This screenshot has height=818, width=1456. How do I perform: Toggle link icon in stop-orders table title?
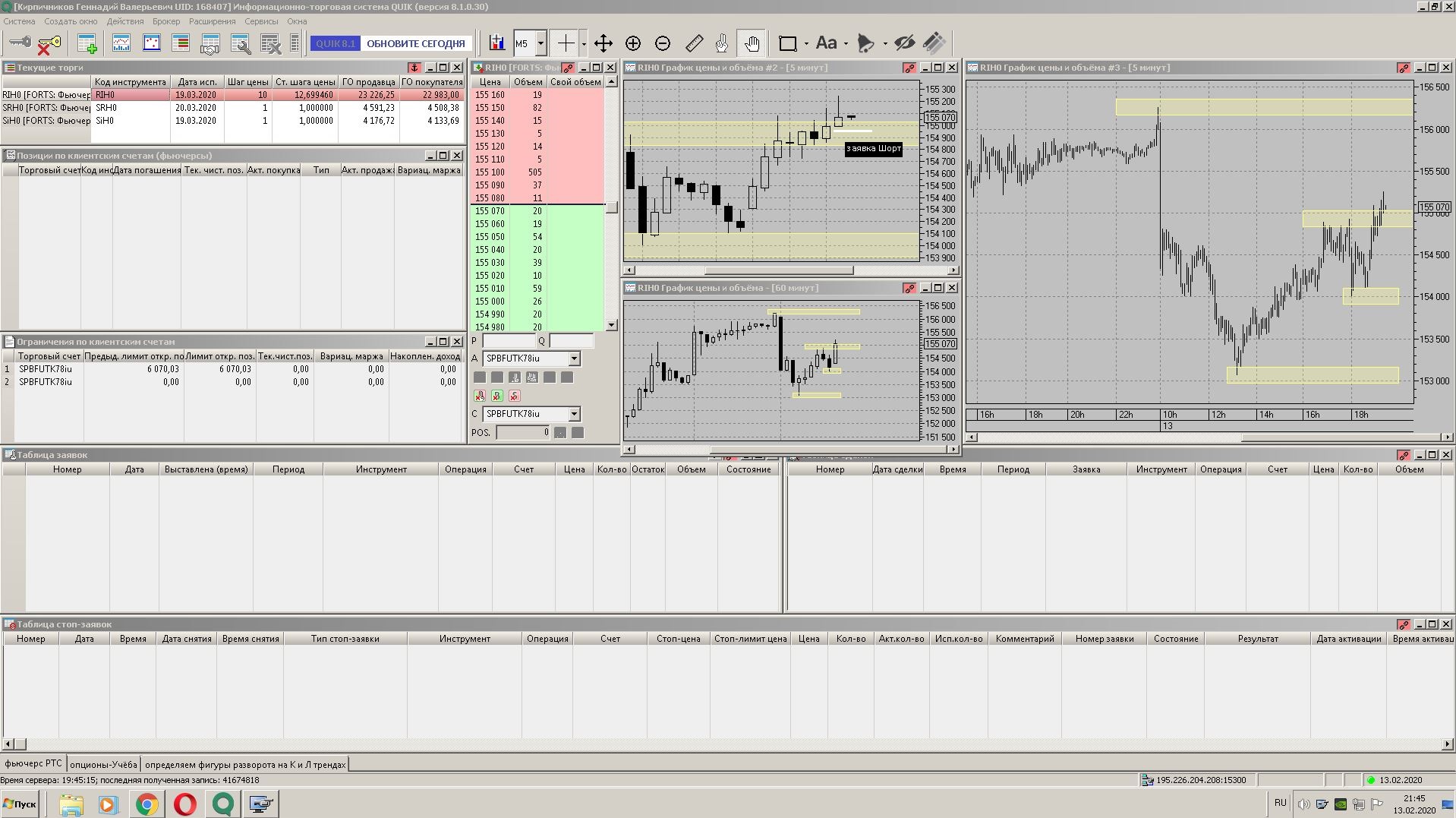click(x=1404, y=624)
